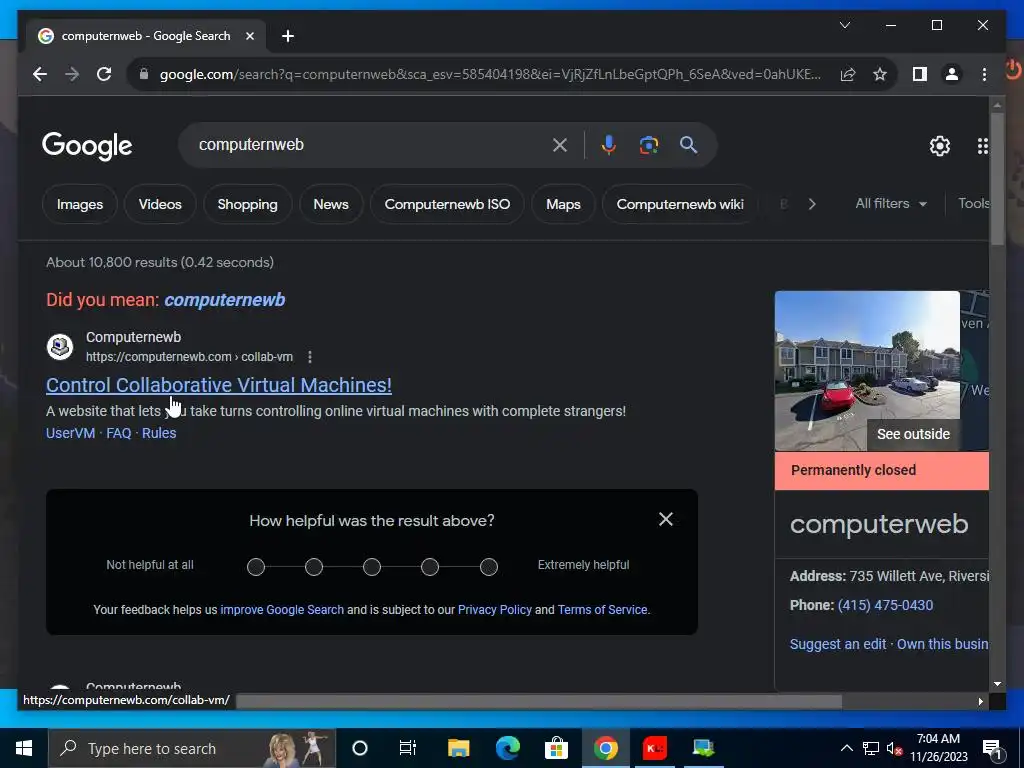The image size is (1024, 768).
Task: Open the improve Google Search link
Action: pos(282,610)
